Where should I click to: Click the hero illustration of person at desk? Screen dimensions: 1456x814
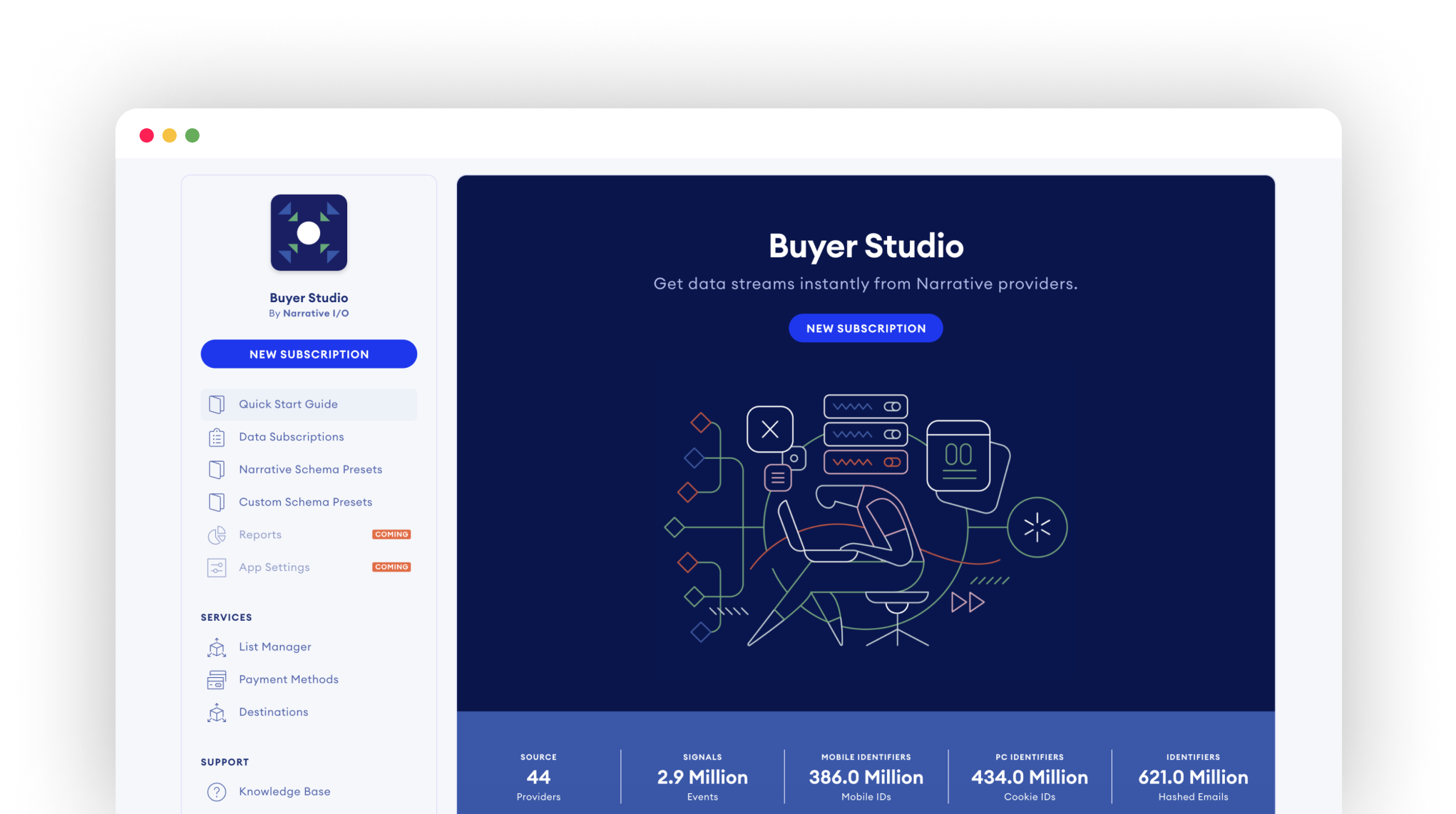coord(866,520)
